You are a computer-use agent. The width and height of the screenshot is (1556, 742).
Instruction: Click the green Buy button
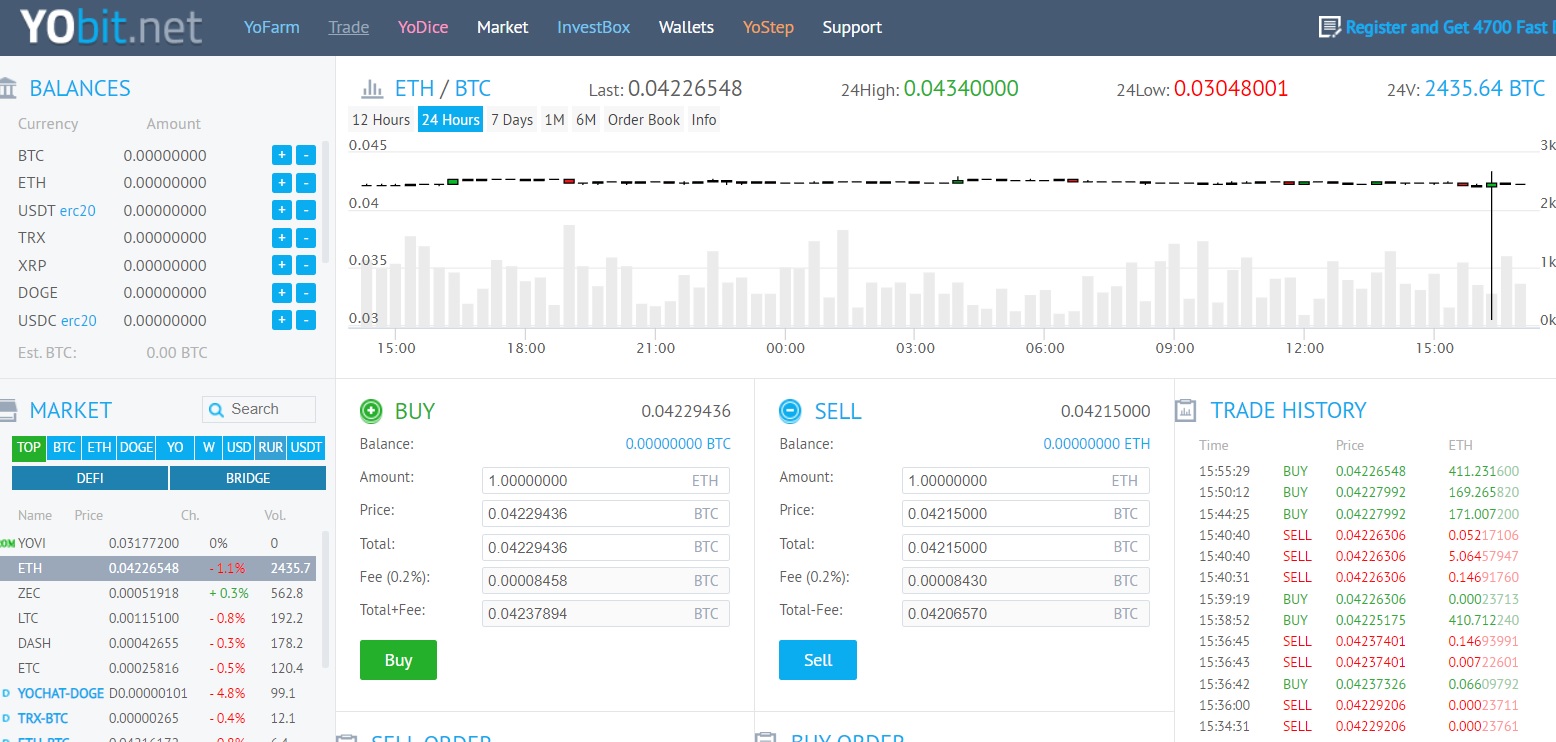point(398,660)
